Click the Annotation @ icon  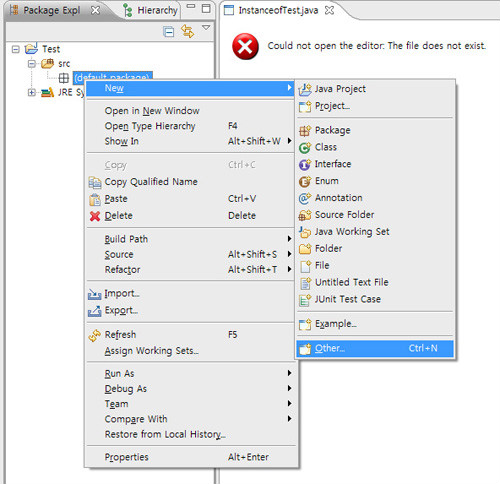(x=305, y=198)
